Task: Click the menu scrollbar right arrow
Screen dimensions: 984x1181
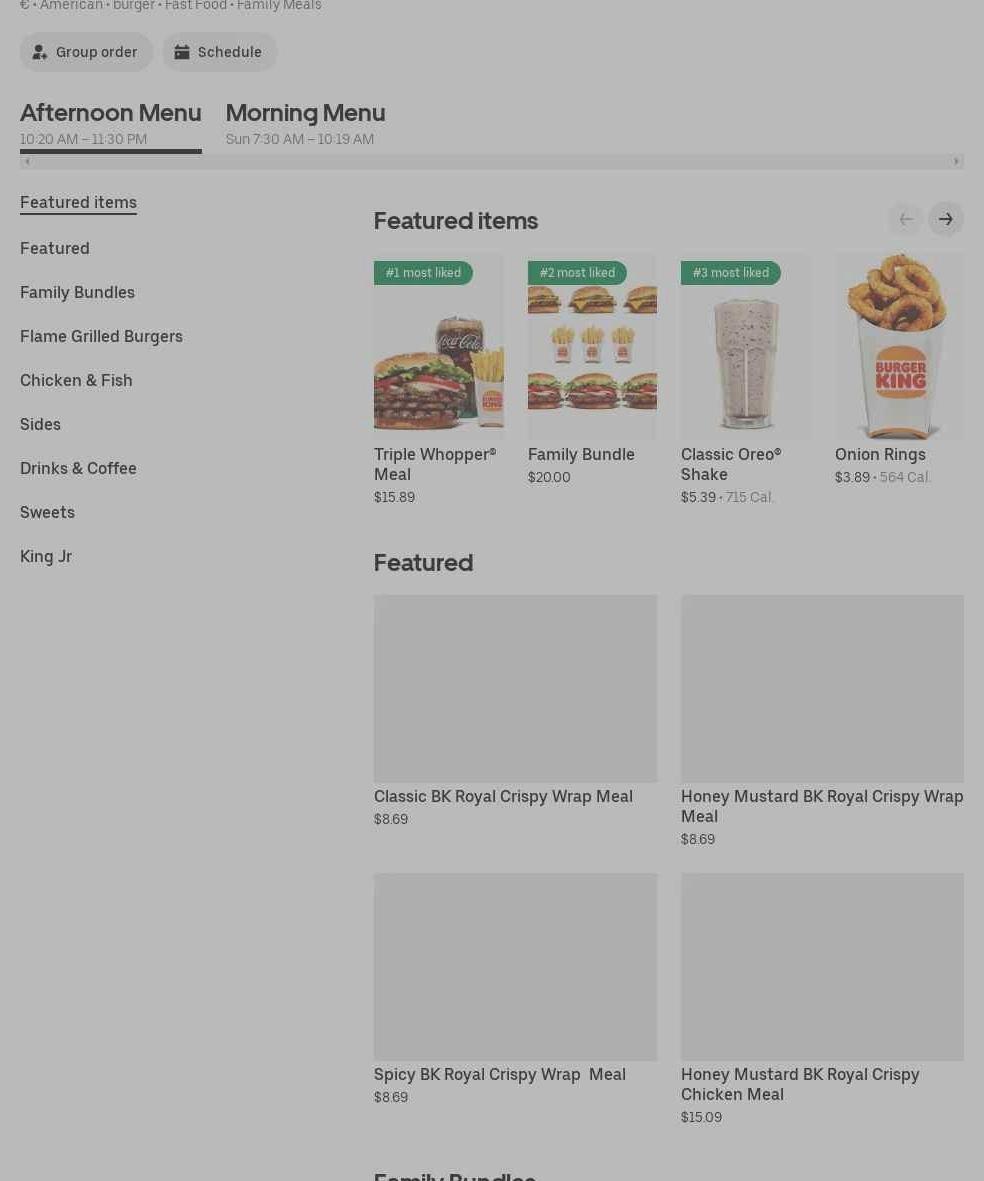Action: 957,161
